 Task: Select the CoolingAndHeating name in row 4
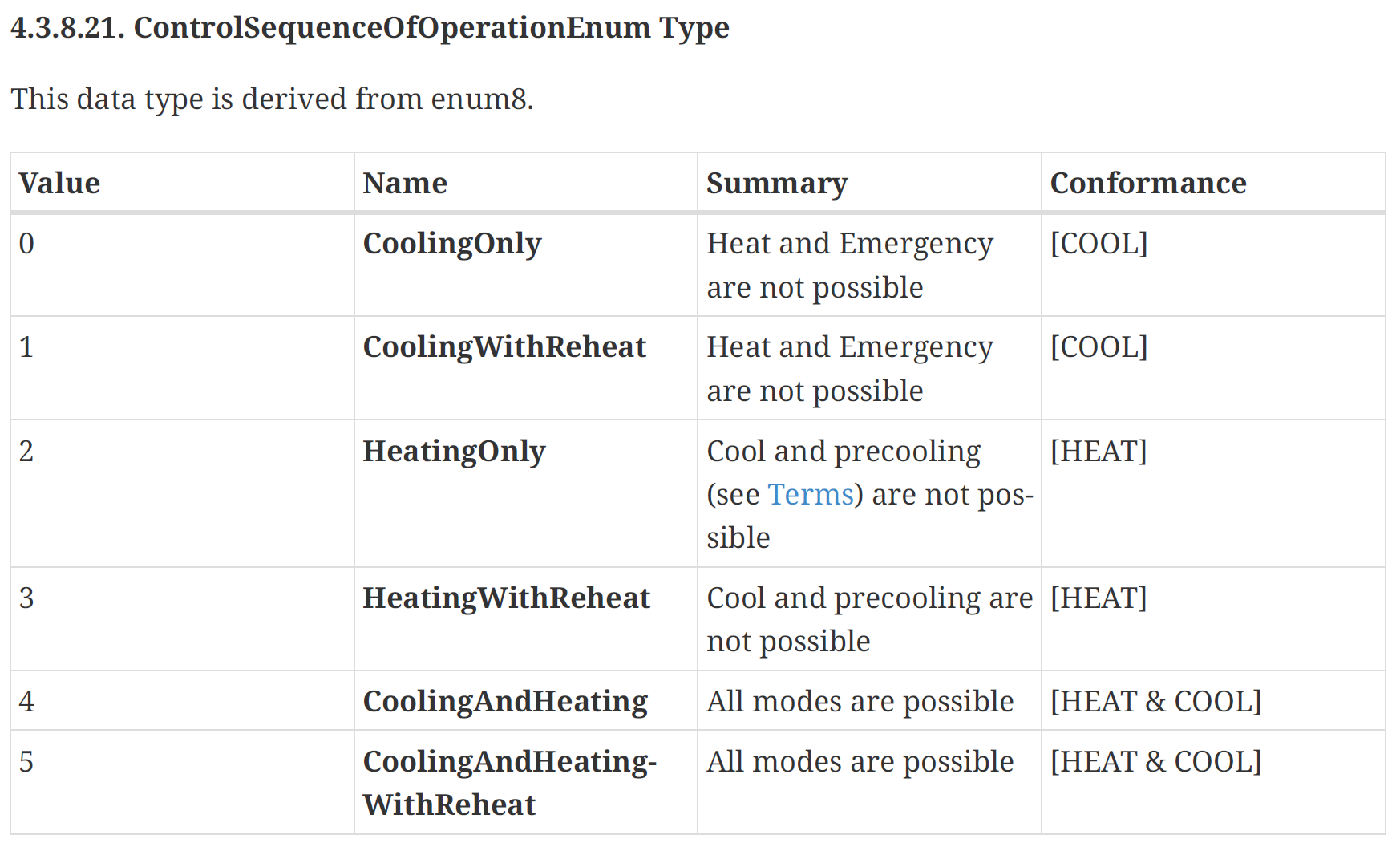[x=504, y=702]
